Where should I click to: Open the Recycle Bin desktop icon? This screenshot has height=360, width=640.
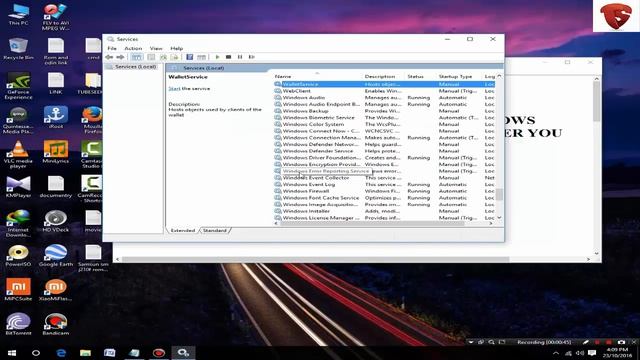18,49
